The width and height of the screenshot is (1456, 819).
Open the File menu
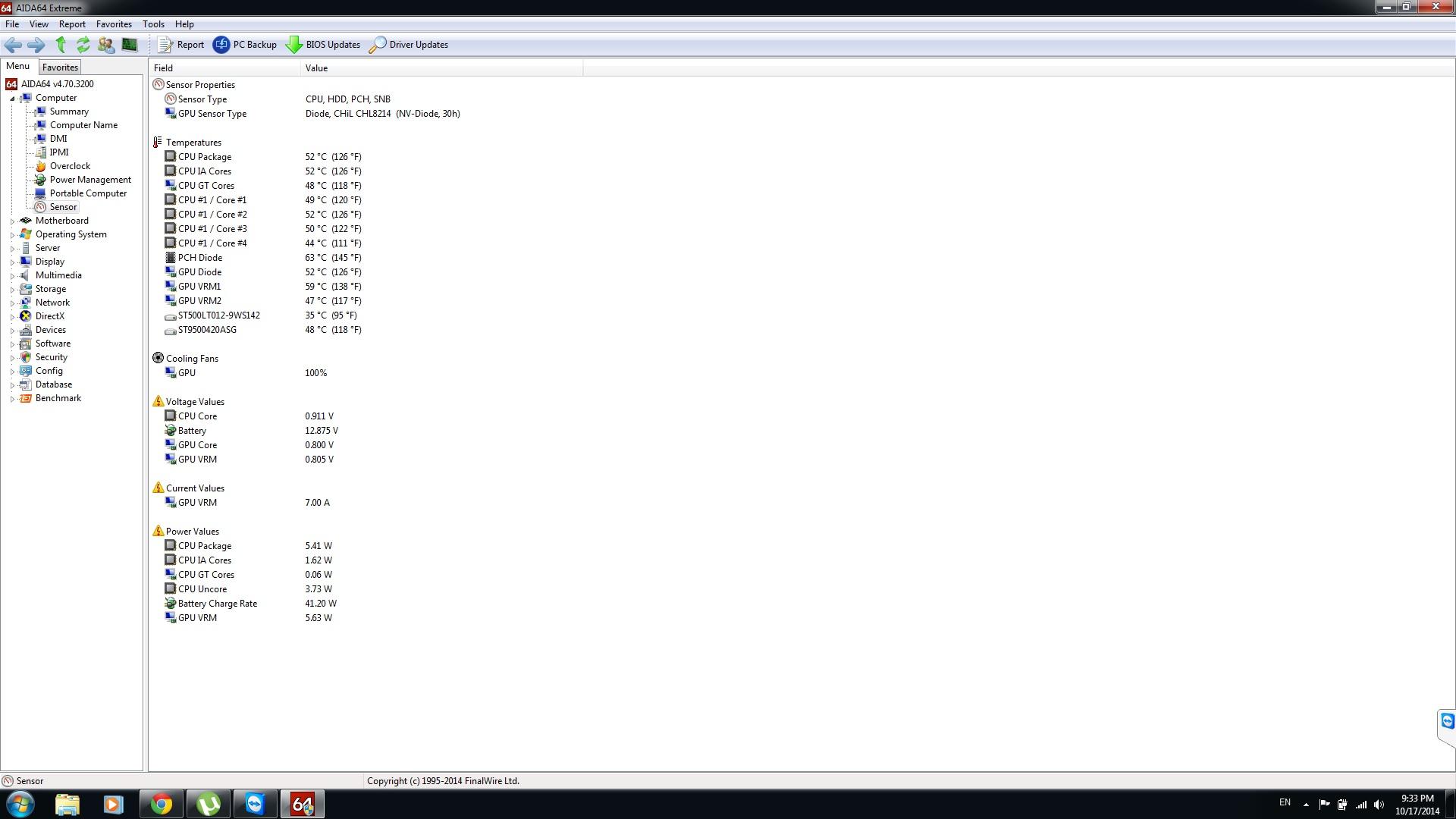tap(12, 24)
